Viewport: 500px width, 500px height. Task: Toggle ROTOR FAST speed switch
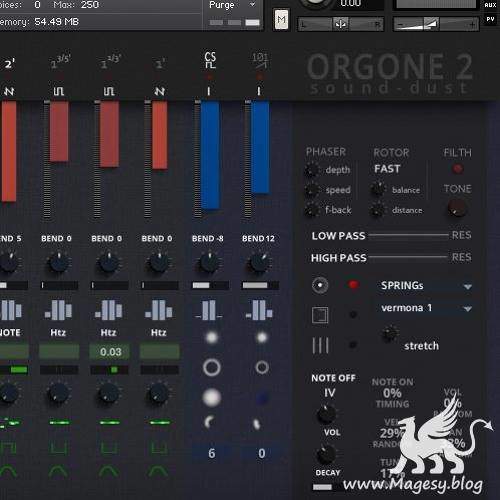[x=387, y=169]
